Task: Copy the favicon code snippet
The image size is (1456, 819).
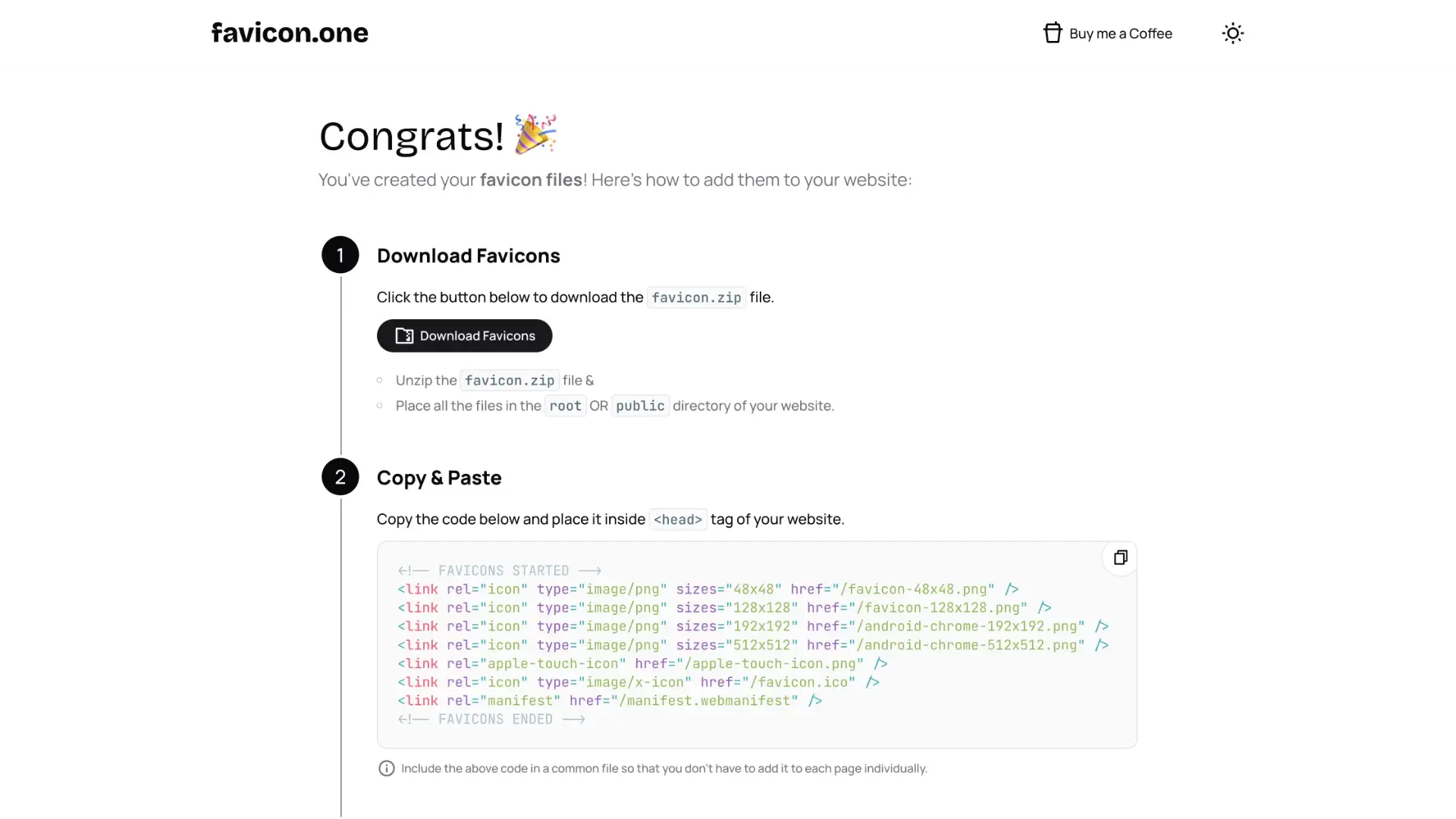Action: [x=1120, y=558]
